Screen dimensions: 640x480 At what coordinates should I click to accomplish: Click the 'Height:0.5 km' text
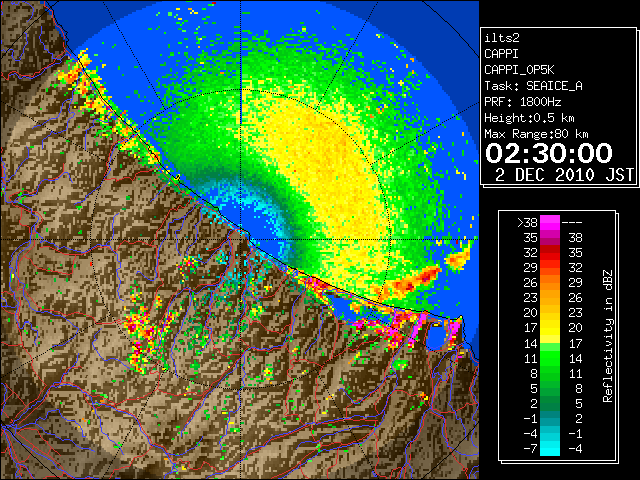point(529,118)
